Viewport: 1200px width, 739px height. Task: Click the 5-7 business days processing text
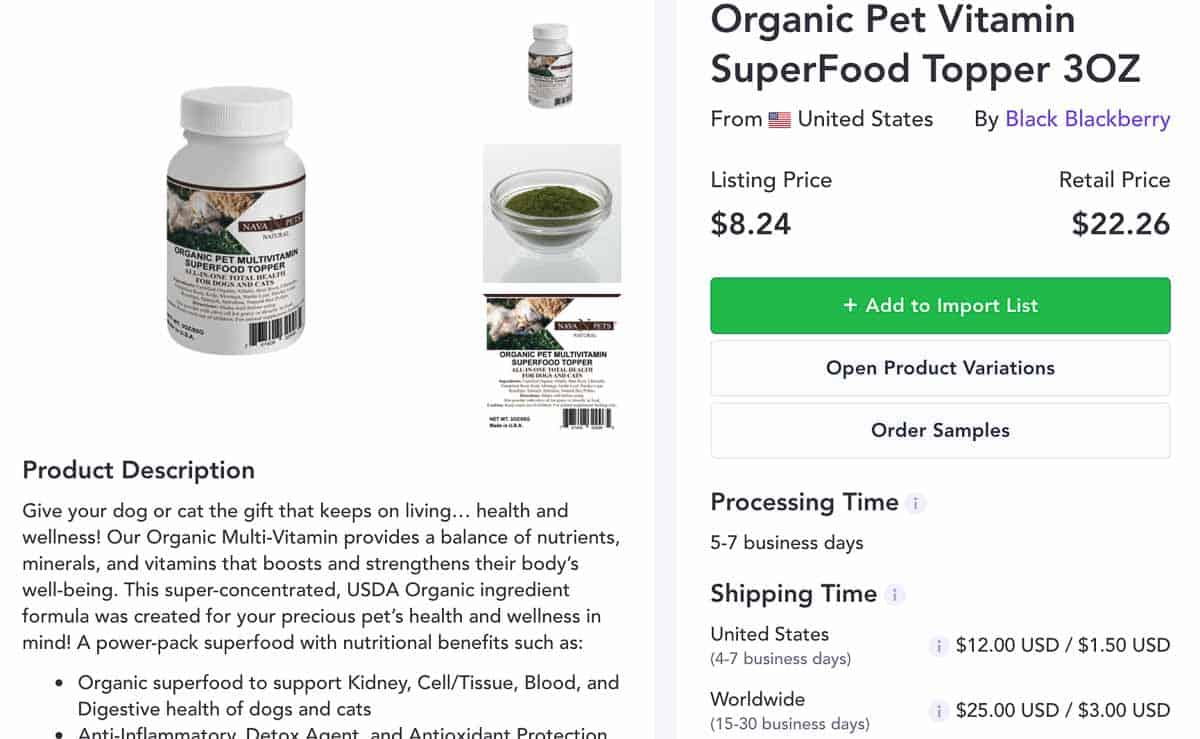pyautogui.click(x=787, y=544)
